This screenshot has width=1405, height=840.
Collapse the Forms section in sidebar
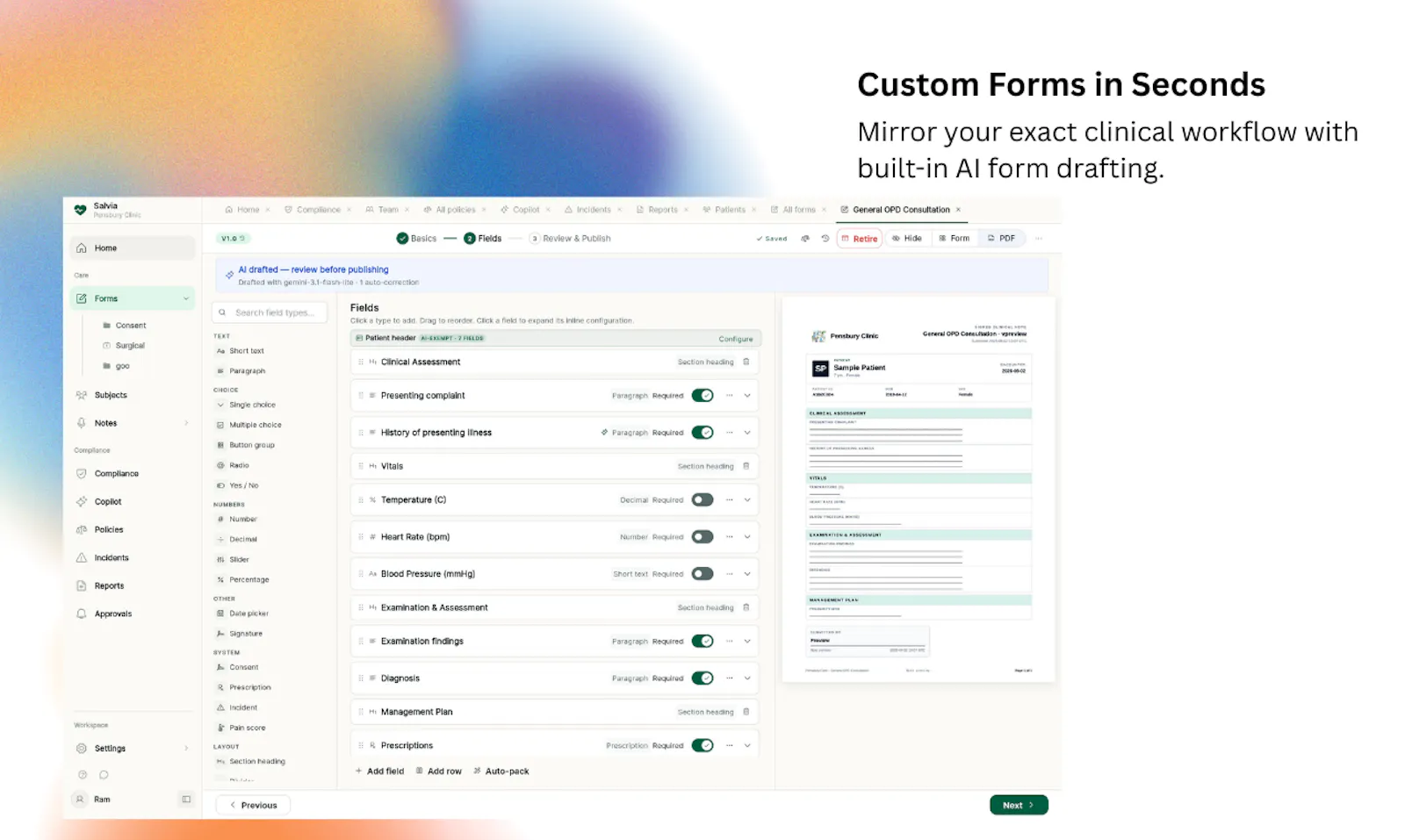[186, 299]
